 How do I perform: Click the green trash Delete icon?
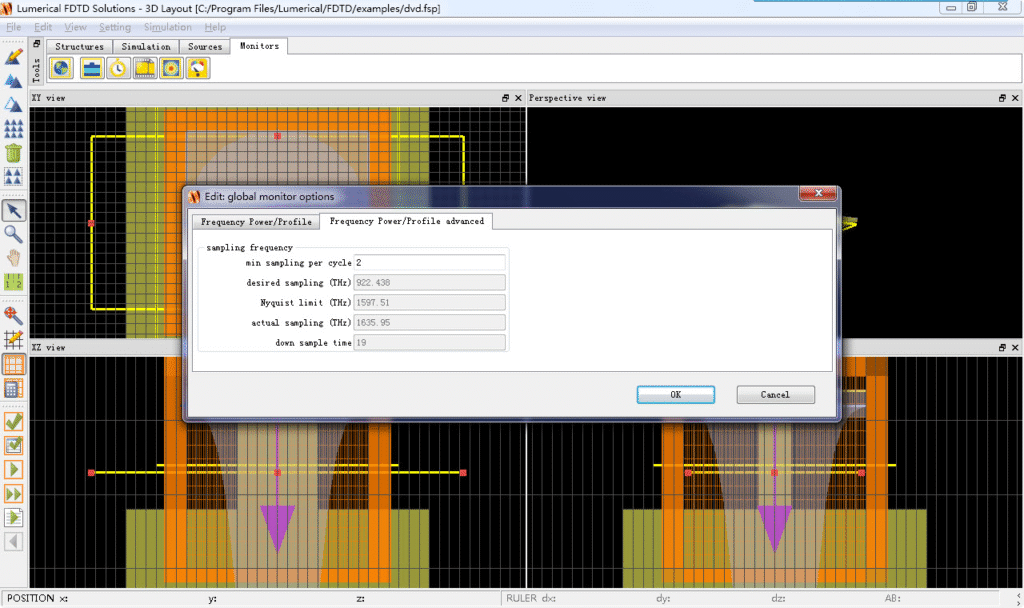(14, 153)
